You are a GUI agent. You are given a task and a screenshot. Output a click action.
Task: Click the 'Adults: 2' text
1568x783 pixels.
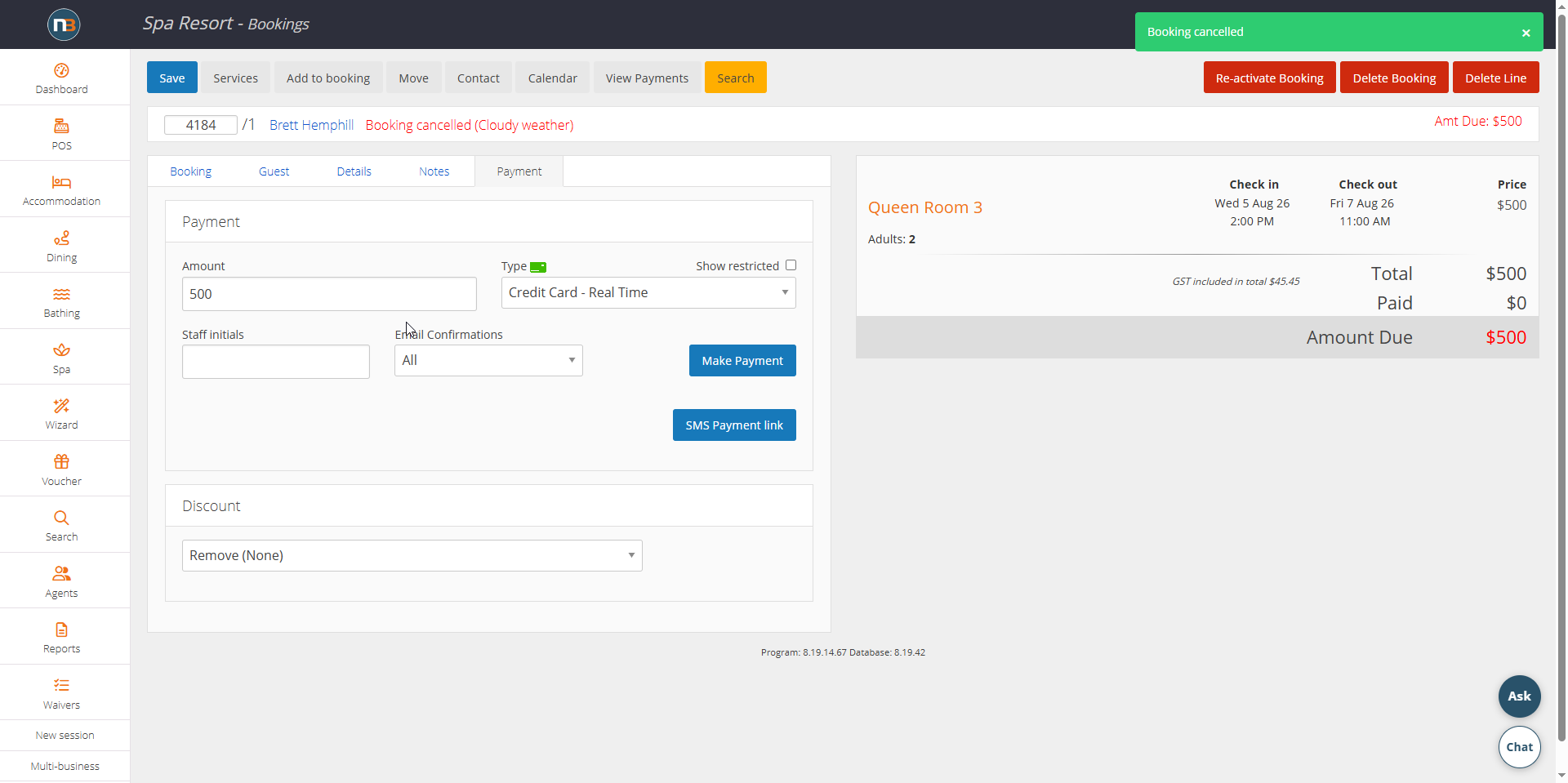tap(891, 239)
